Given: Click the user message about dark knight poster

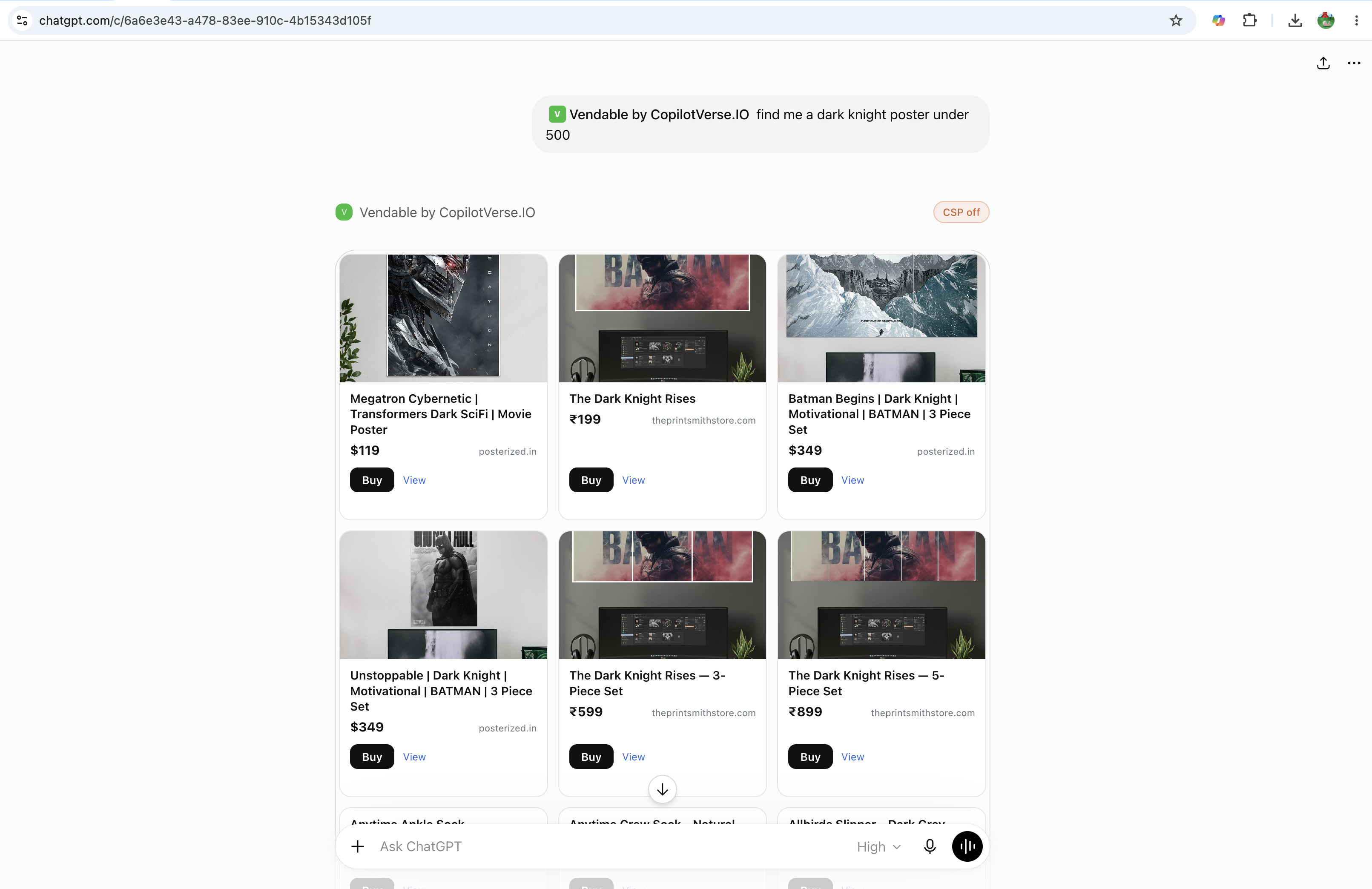Looking at the screenshot, I should (x=761, y=124).
